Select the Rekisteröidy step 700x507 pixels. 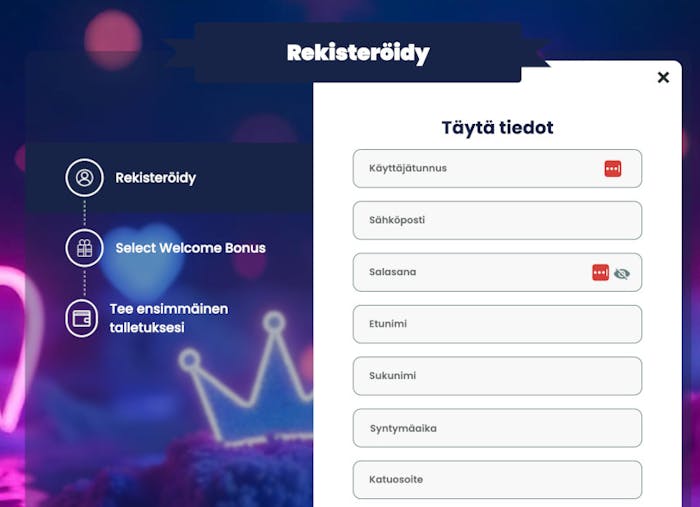point(155,178)
